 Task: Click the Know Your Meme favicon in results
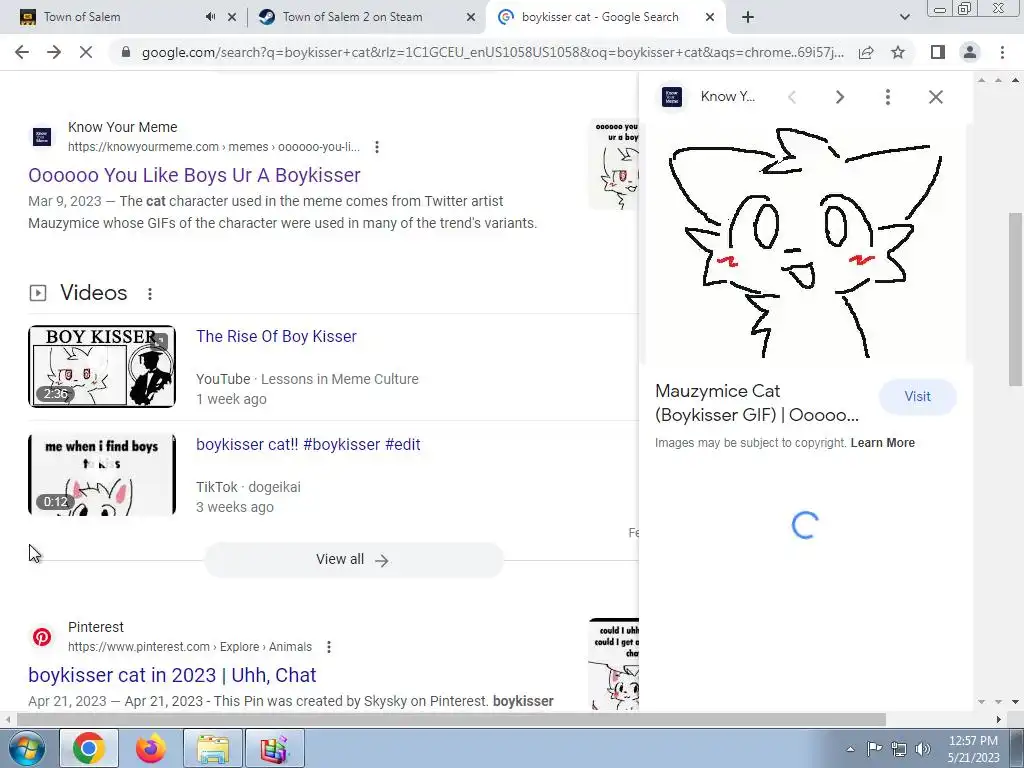tap(42, 136)
